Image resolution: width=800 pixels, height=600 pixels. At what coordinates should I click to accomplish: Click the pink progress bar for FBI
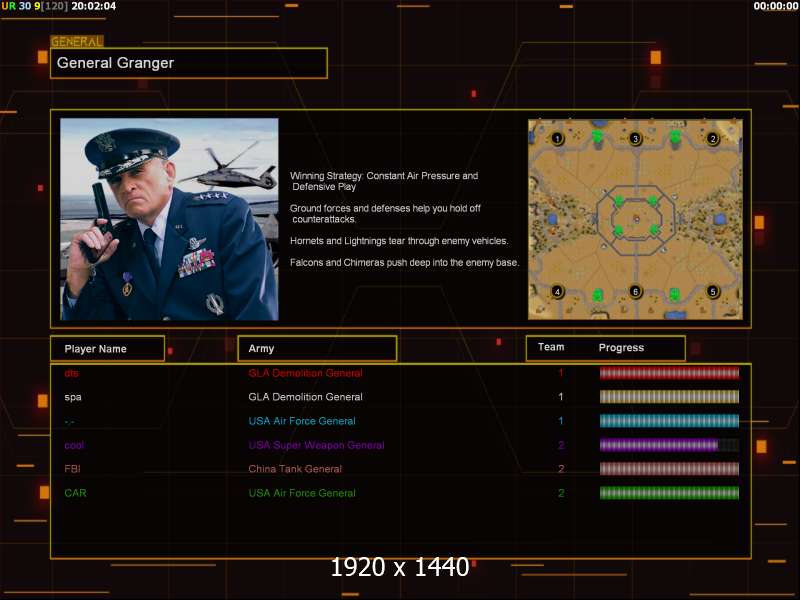coord(669,469)
